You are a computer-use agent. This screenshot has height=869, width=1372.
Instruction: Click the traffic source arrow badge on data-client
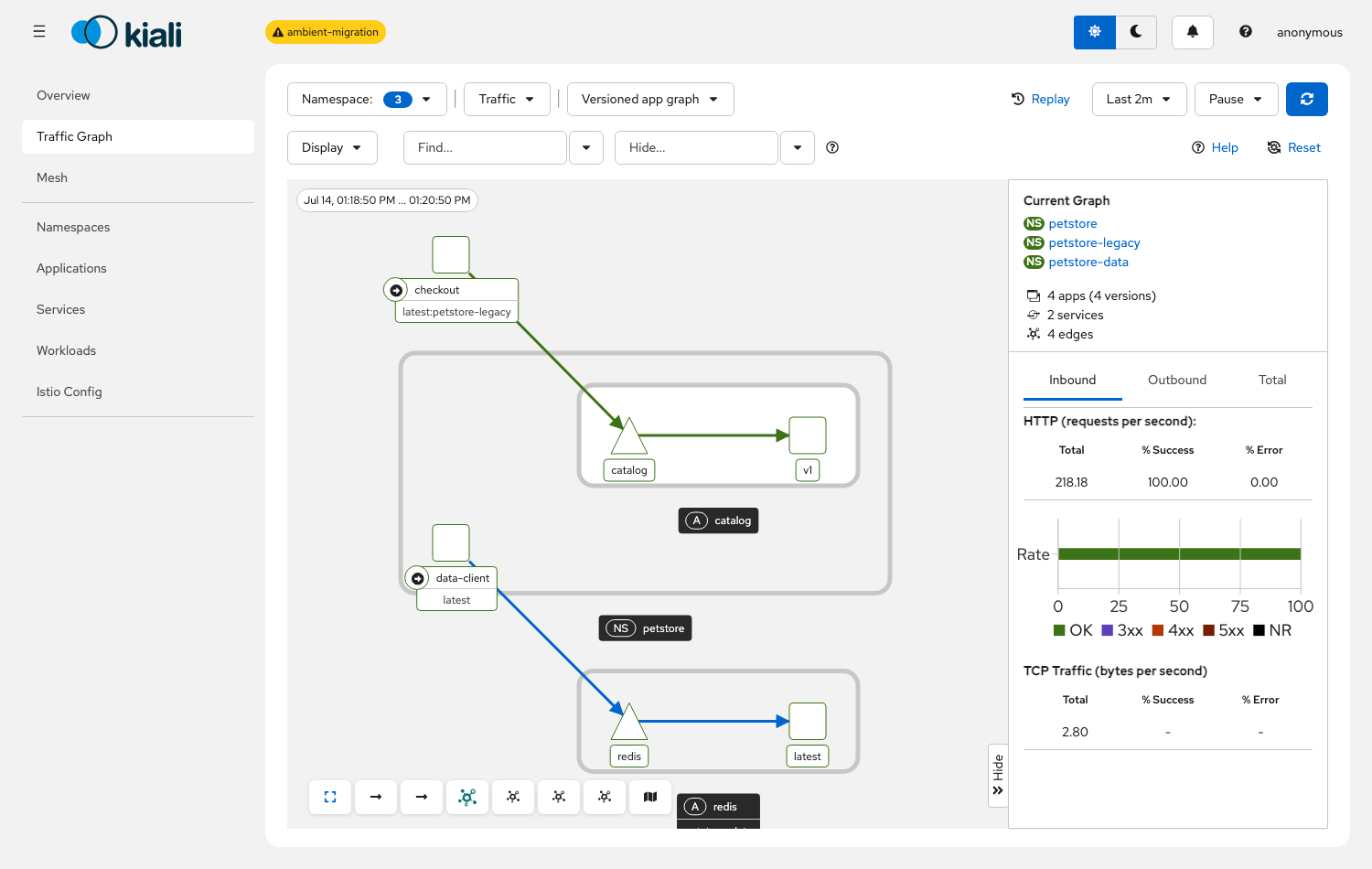[x=417, y=578]
